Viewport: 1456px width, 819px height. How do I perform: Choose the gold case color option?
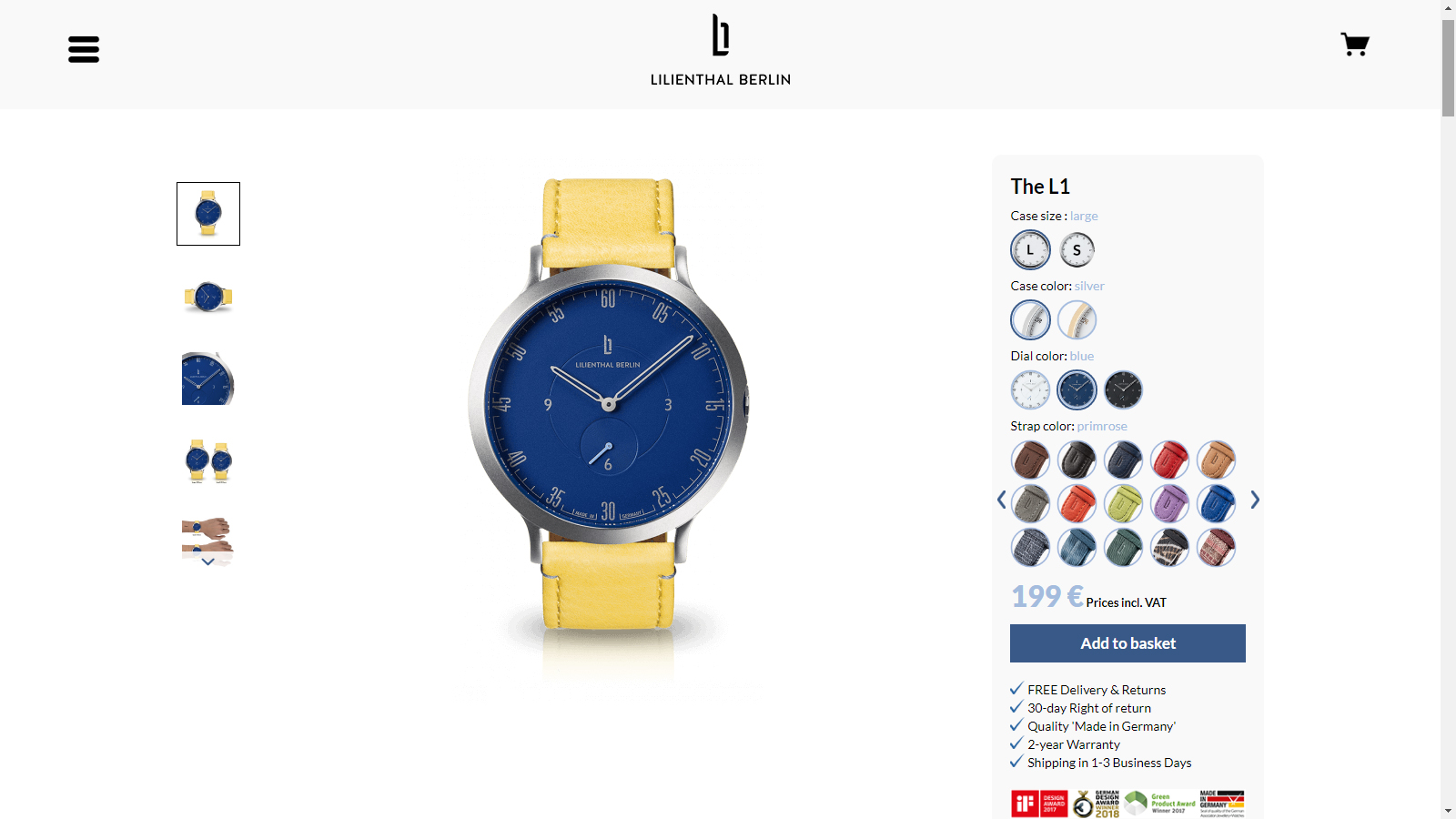pos(1077,319)
